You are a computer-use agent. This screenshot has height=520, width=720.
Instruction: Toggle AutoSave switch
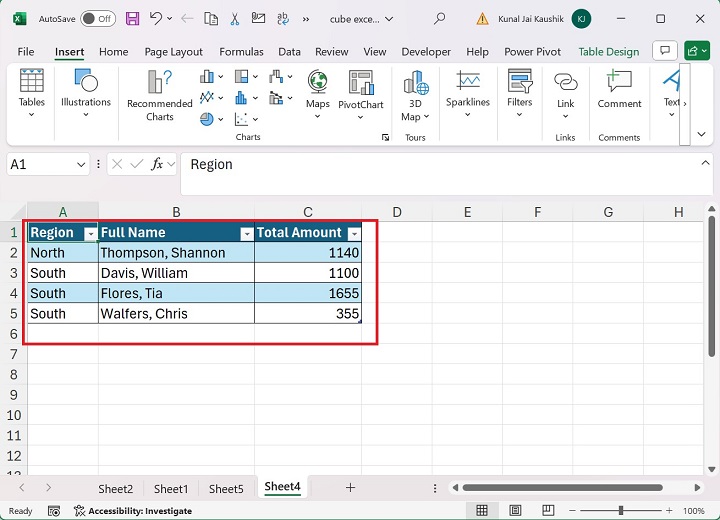(97, 19)
